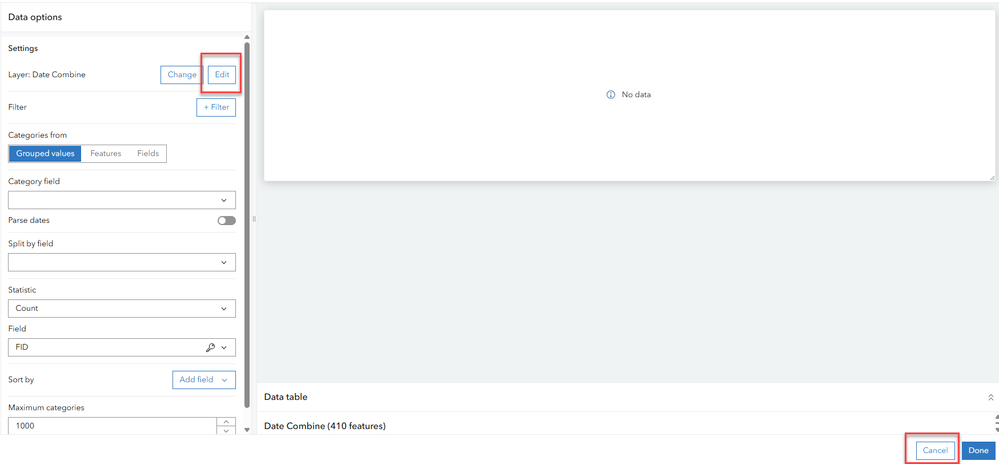
Task: Collapse Data table with double chevron icon
Action: [991, 397]
